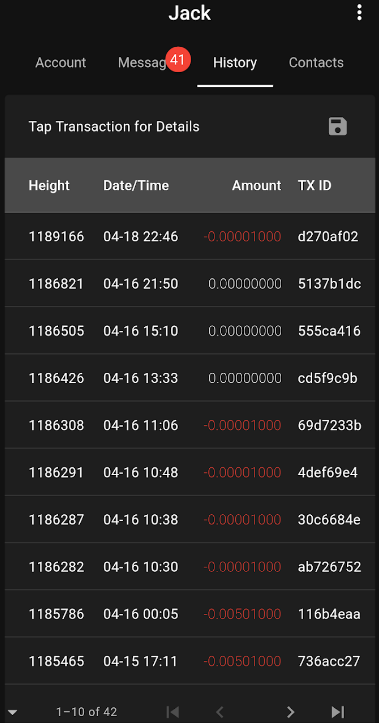The image size is (379, 723).
Task: Switch to the Contacts tab
Action: pyautogui.click(x=316, y=63)
